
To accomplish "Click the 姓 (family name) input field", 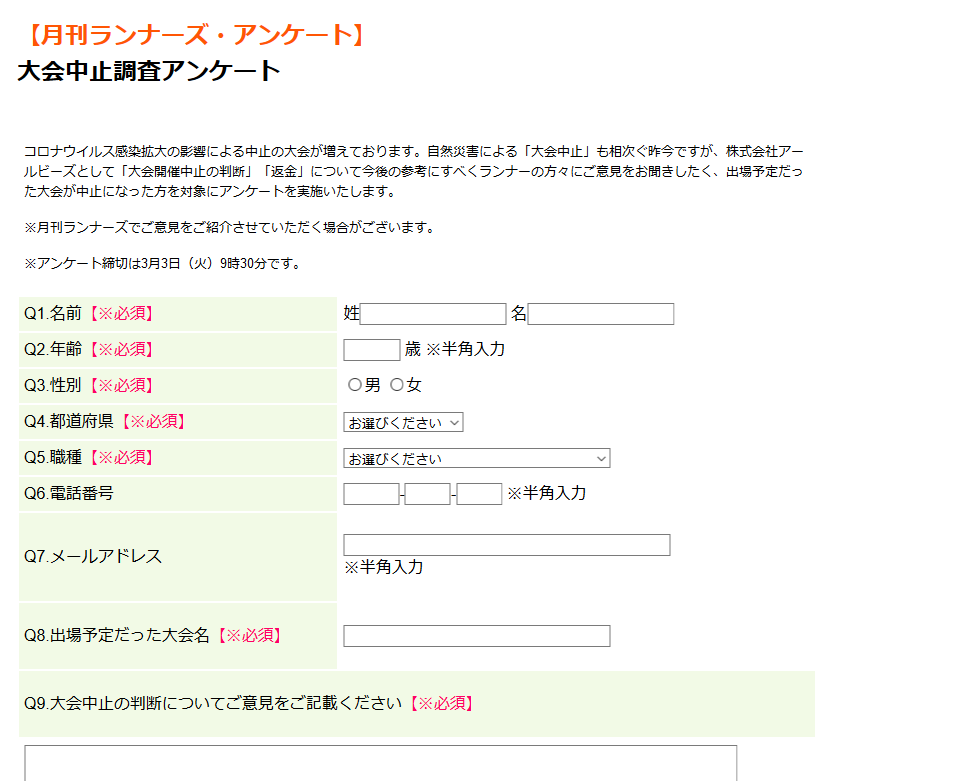I will (x=433, y=314).
